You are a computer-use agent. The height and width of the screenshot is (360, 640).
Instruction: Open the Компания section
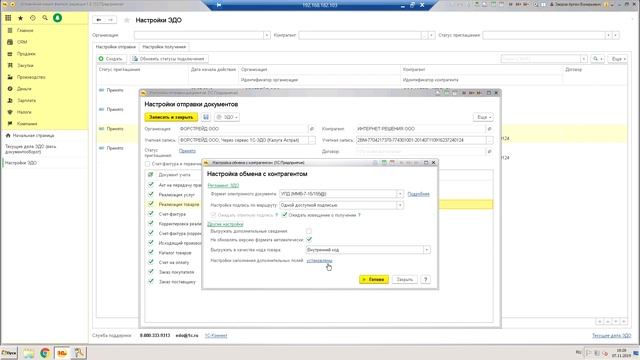(27, 124)
